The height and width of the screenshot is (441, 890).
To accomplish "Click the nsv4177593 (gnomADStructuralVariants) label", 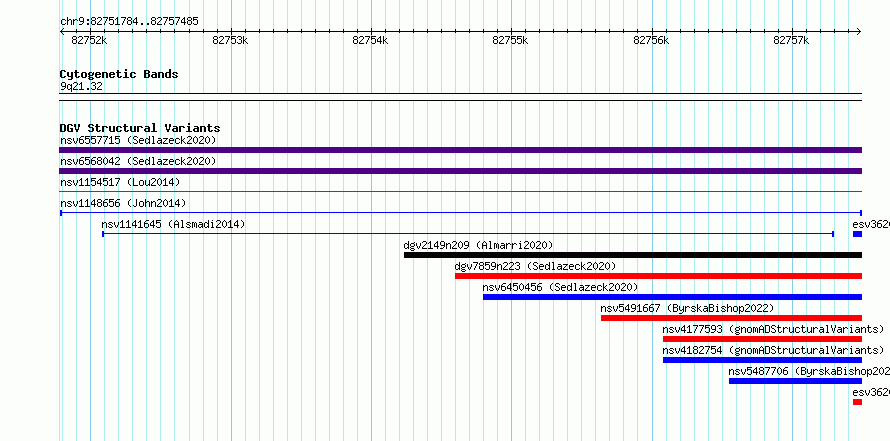I will [773, 329].
